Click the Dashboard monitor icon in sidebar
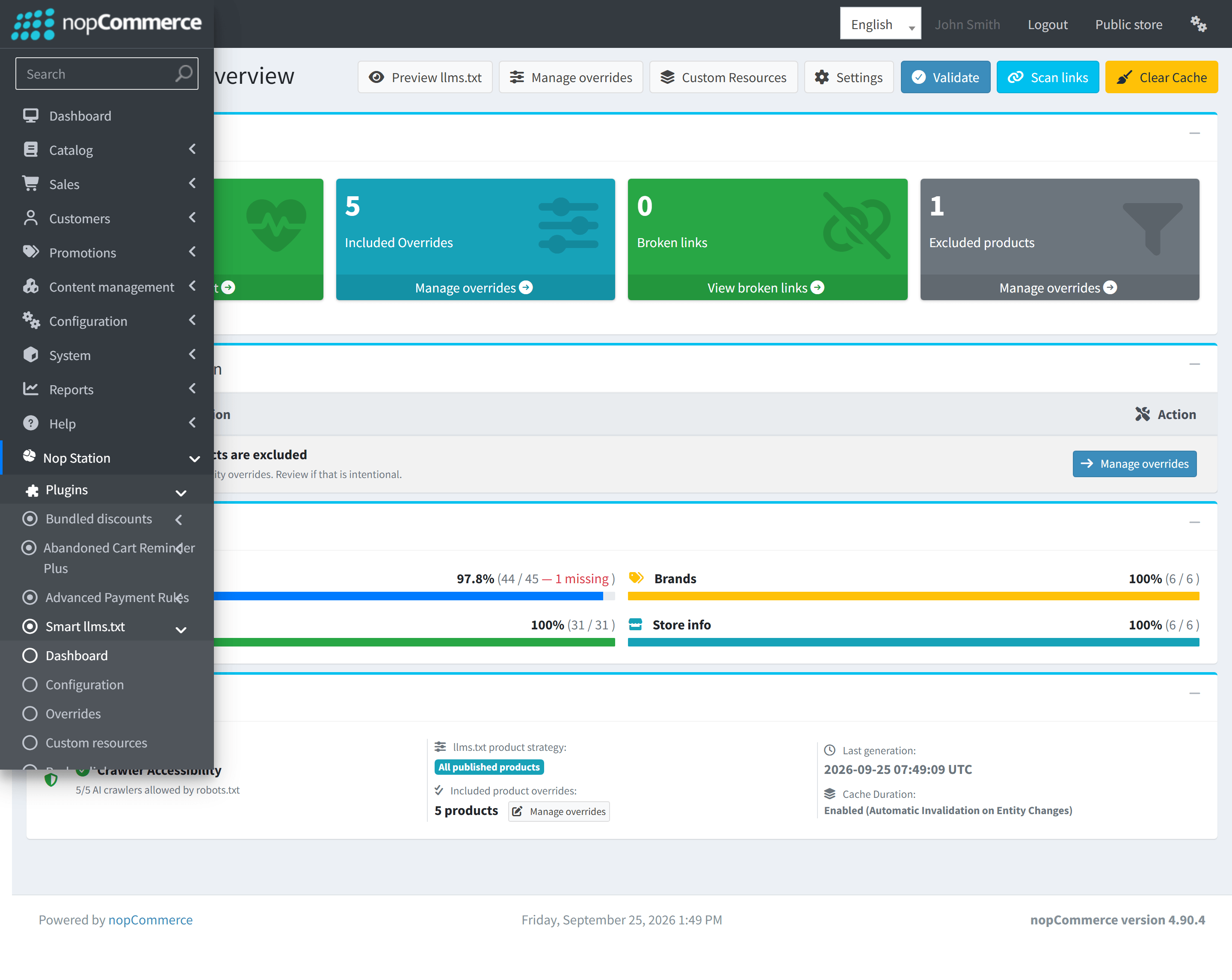The image size is (1232, 980). (x=31, y=115)
